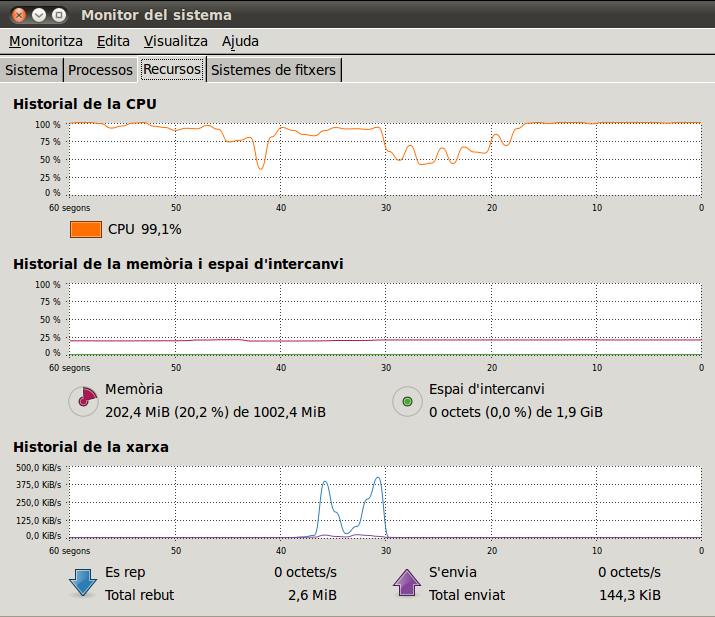The height and width of the screenshot is (617, 715).
Task: Click the network history graph
Action: (384, 502)
